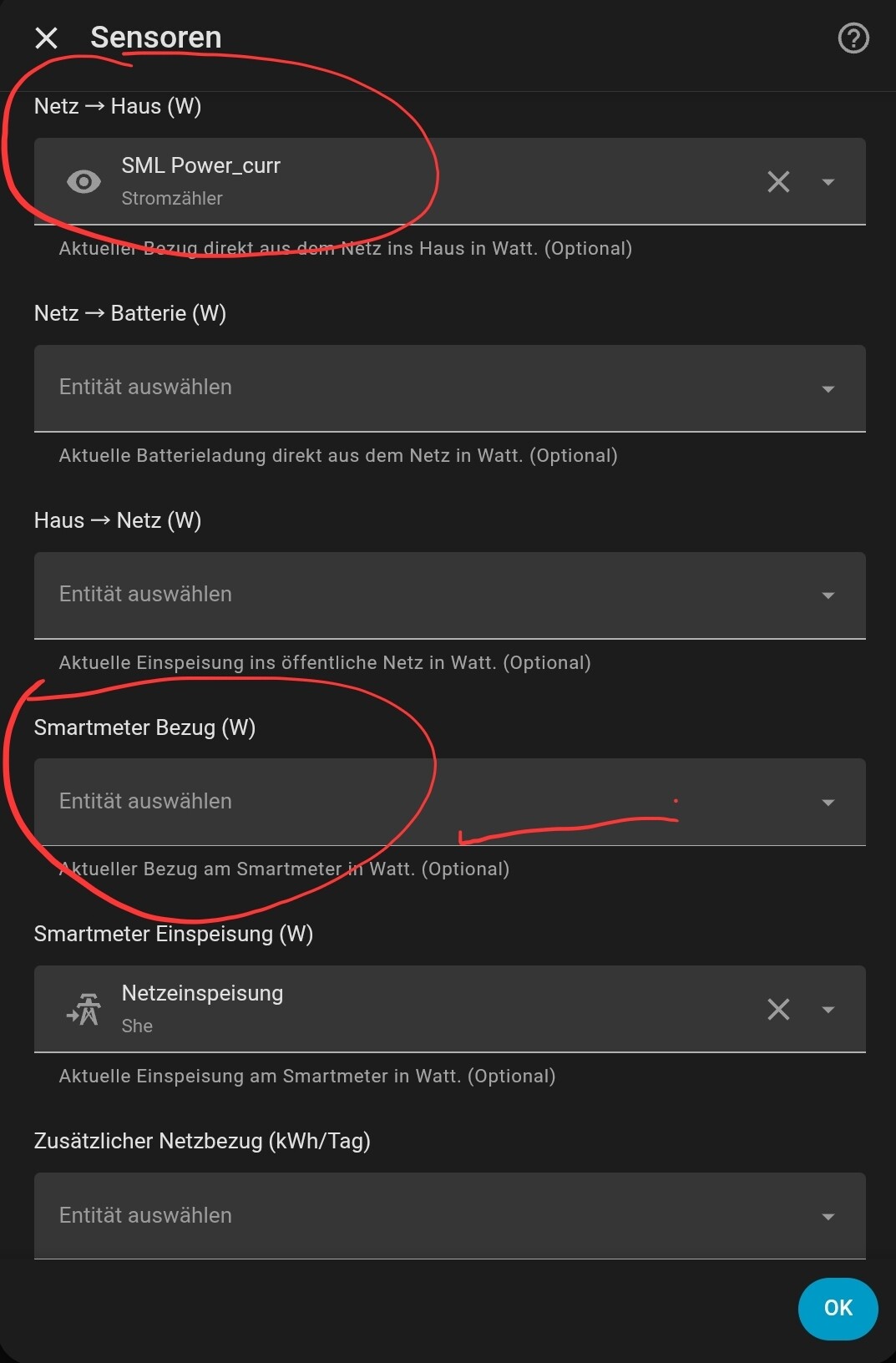
Task: Select the SML Power_curr Stromzähler entry
Action: click(449, 181)
